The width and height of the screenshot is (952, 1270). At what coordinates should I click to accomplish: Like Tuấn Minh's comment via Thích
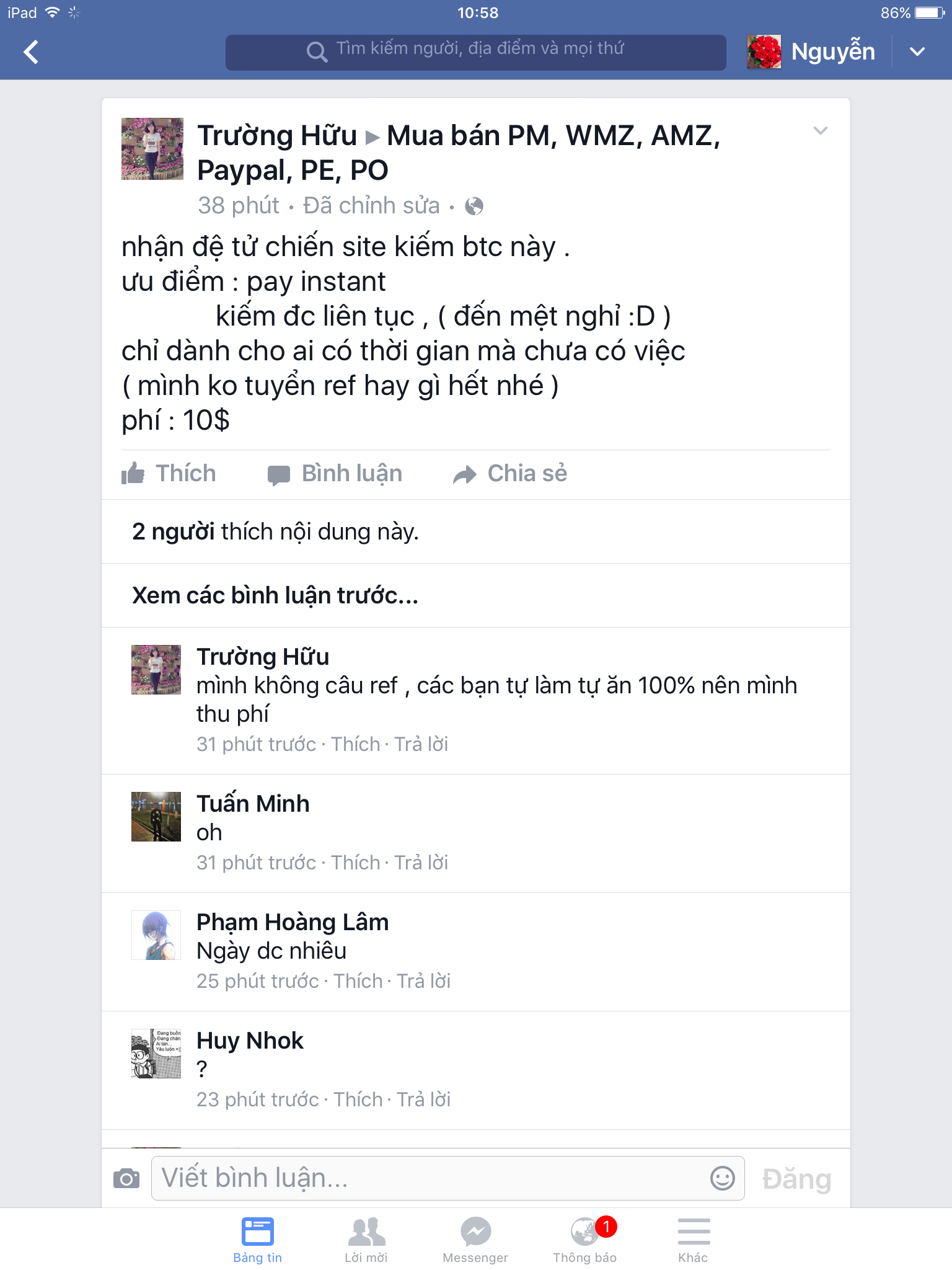356,863
